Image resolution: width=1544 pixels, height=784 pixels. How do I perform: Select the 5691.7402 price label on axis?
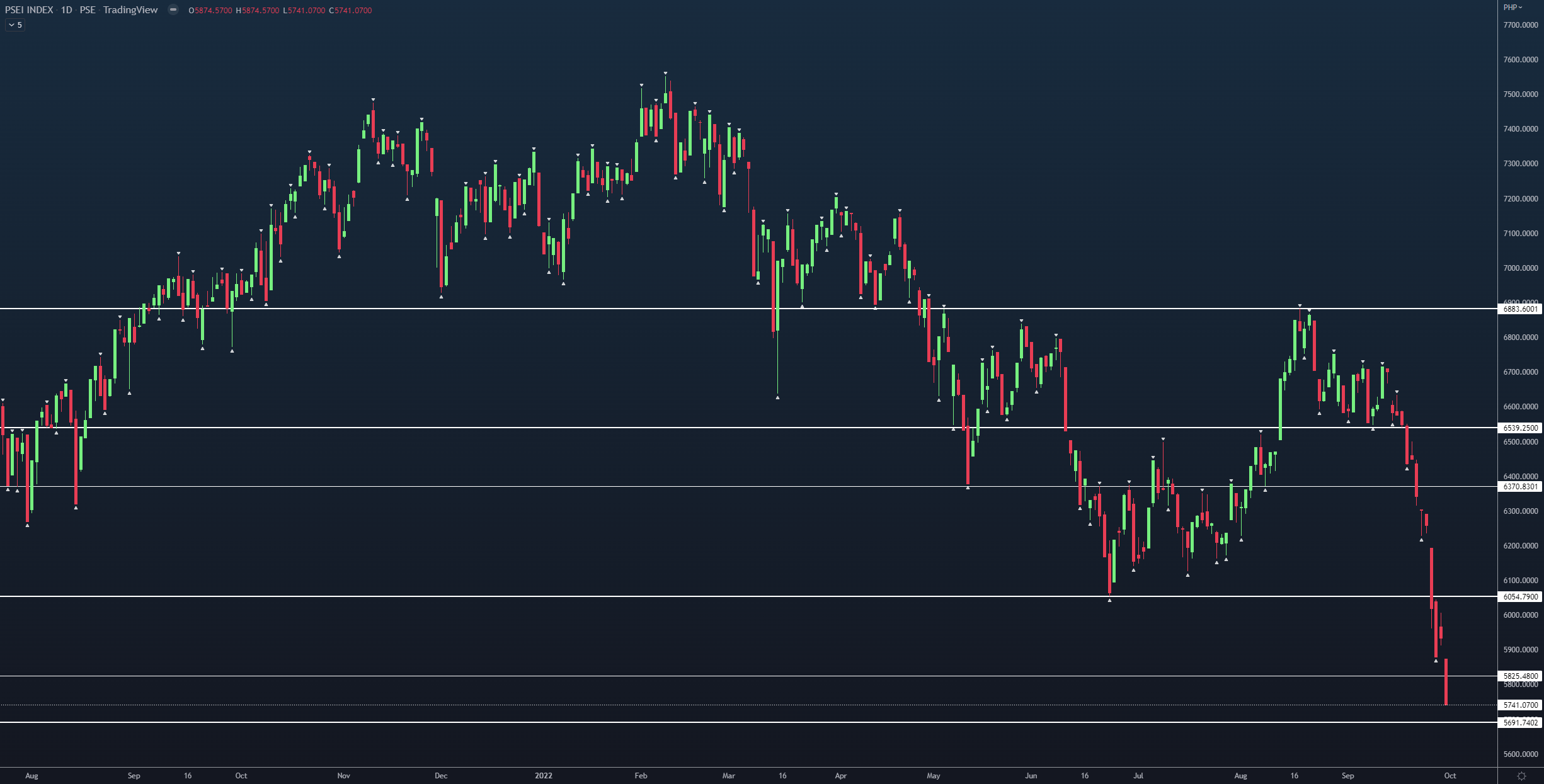pos(1520,722)
